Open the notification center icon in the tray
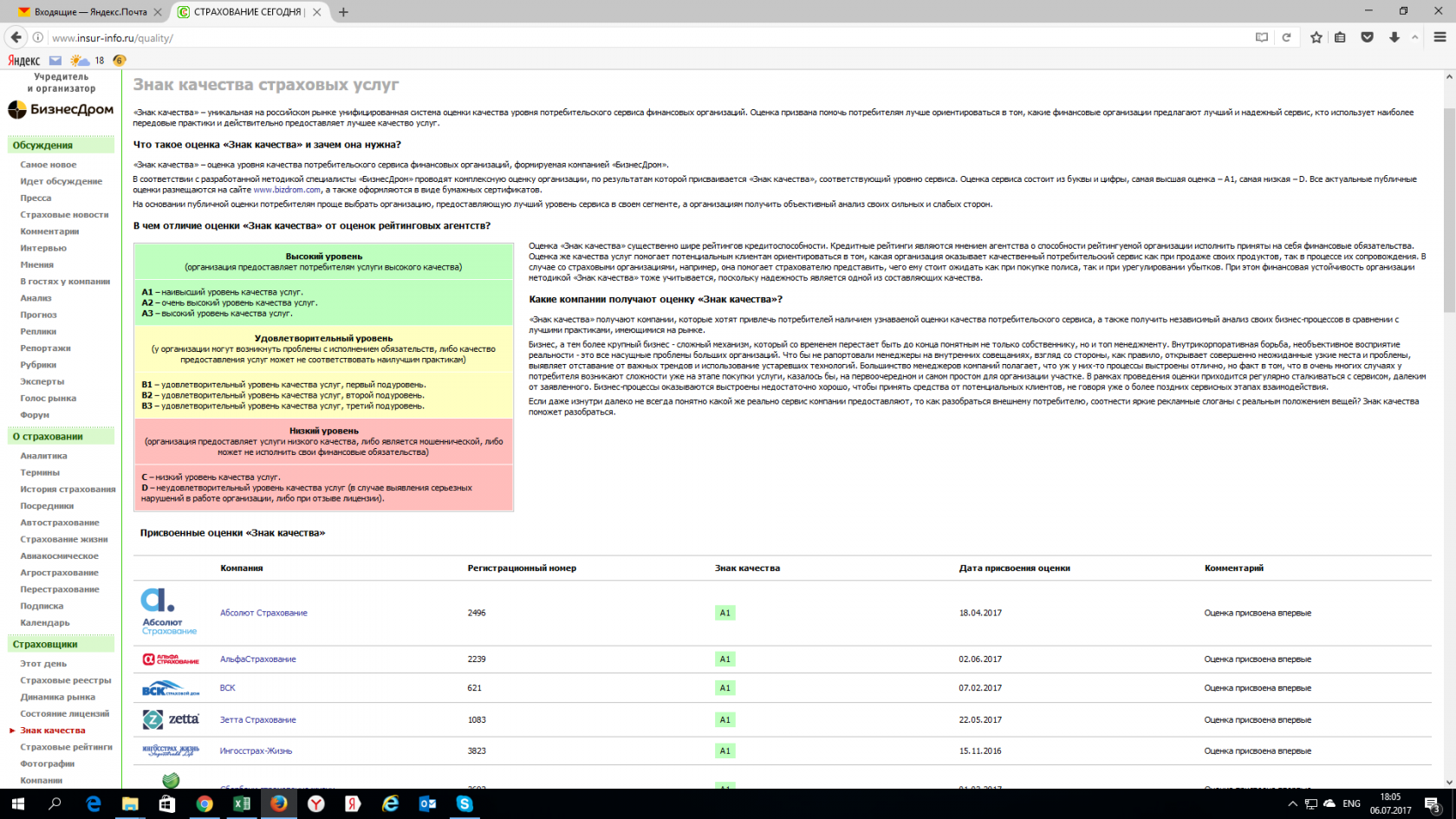This screenshot has width=1456, height=819. pos(1433,804)
